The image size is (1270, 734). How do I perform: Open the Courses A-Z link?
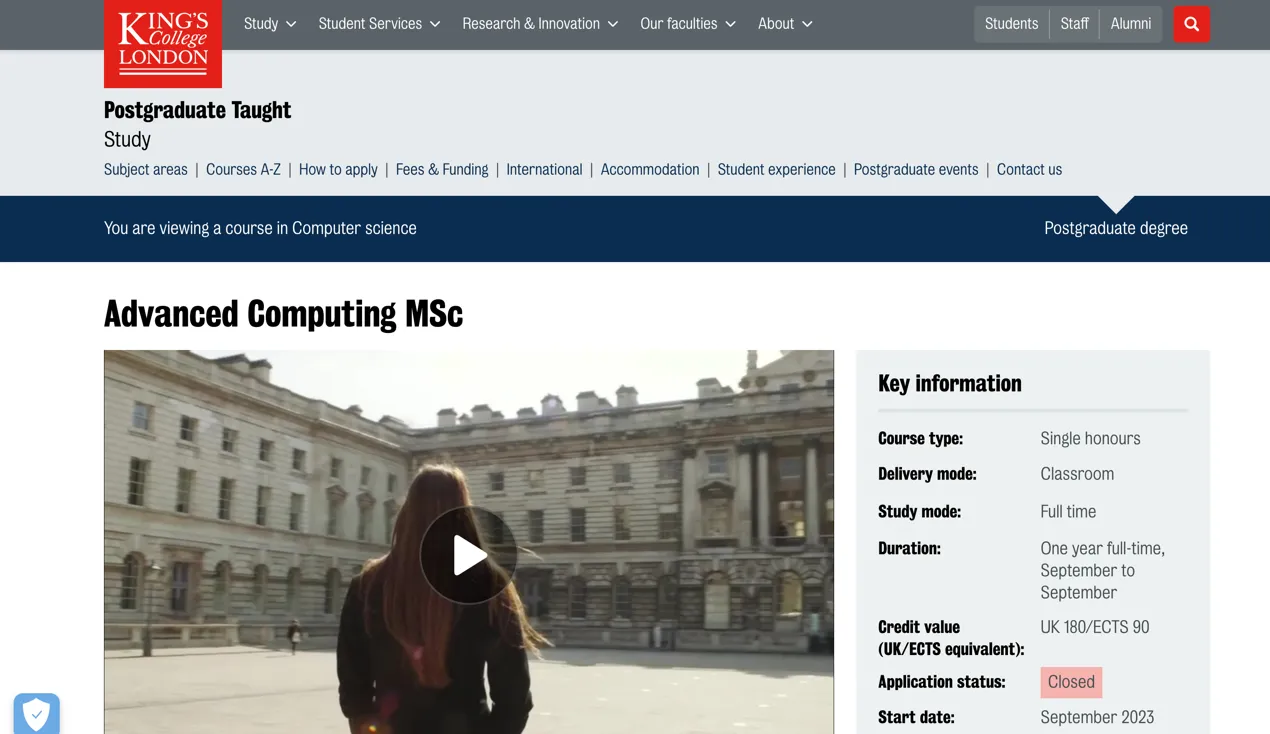tap(243, 170)
